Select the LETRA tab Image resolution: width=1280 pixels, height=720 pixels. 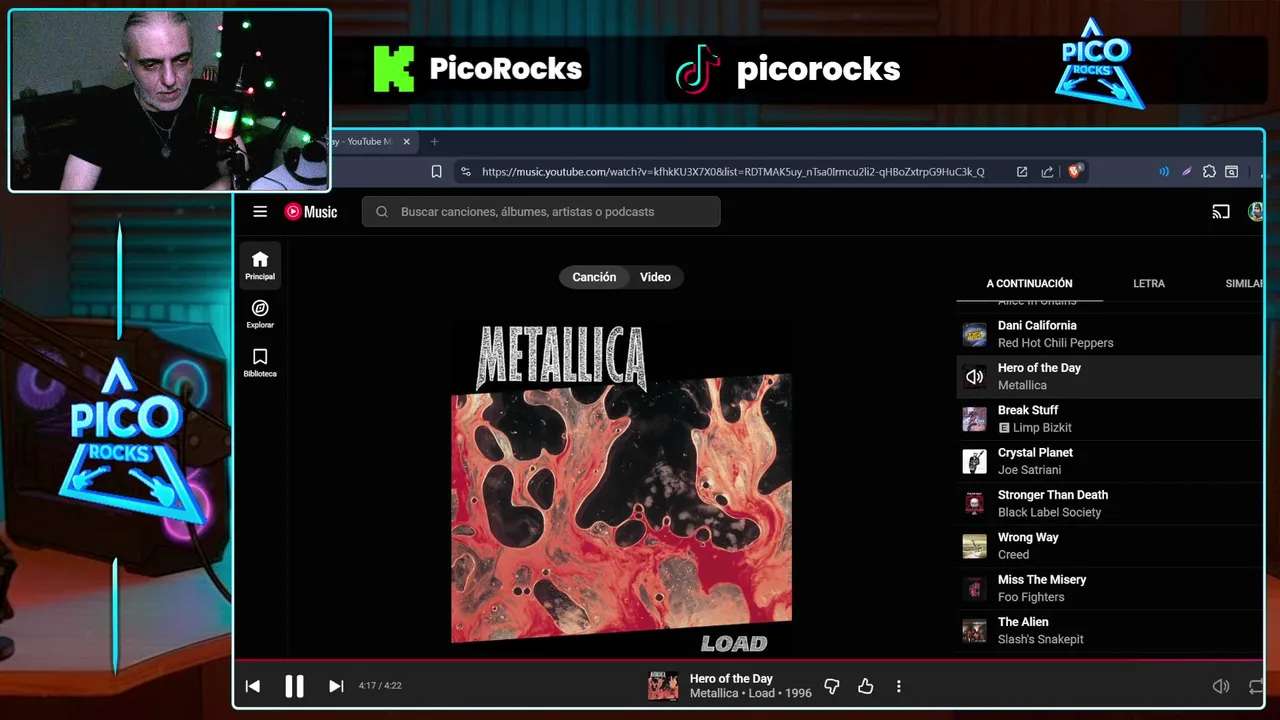(1149, 283)
